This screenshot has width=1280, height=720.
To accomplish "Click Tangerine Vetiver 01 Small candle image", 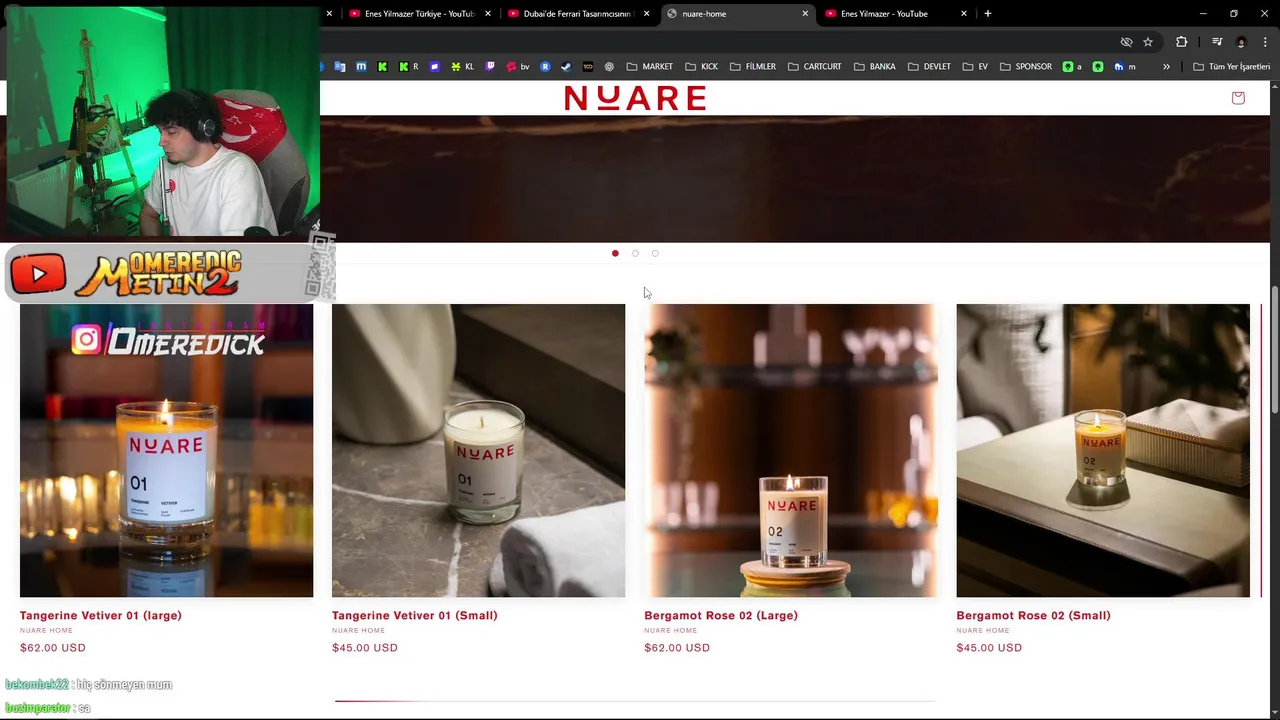I will pyautogui.click(x=478, y=450).
